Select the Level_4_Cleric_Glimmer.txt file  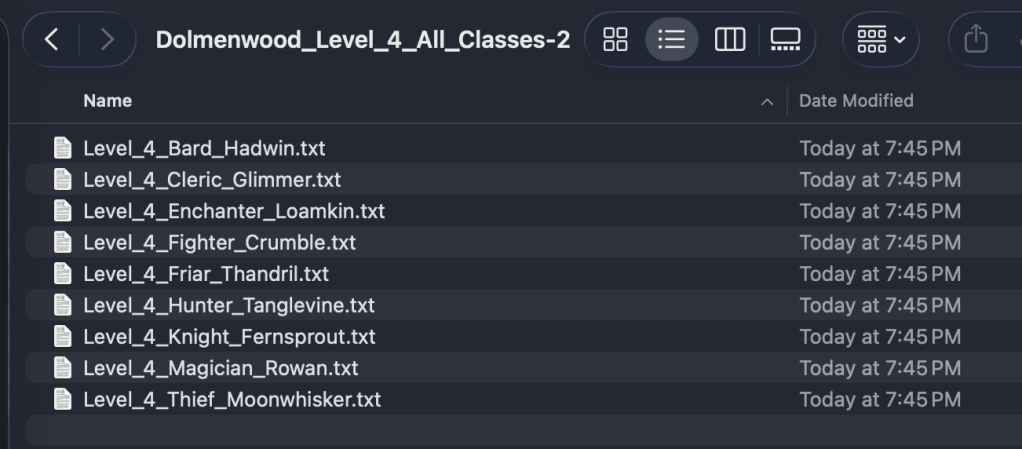coord(212,180)
